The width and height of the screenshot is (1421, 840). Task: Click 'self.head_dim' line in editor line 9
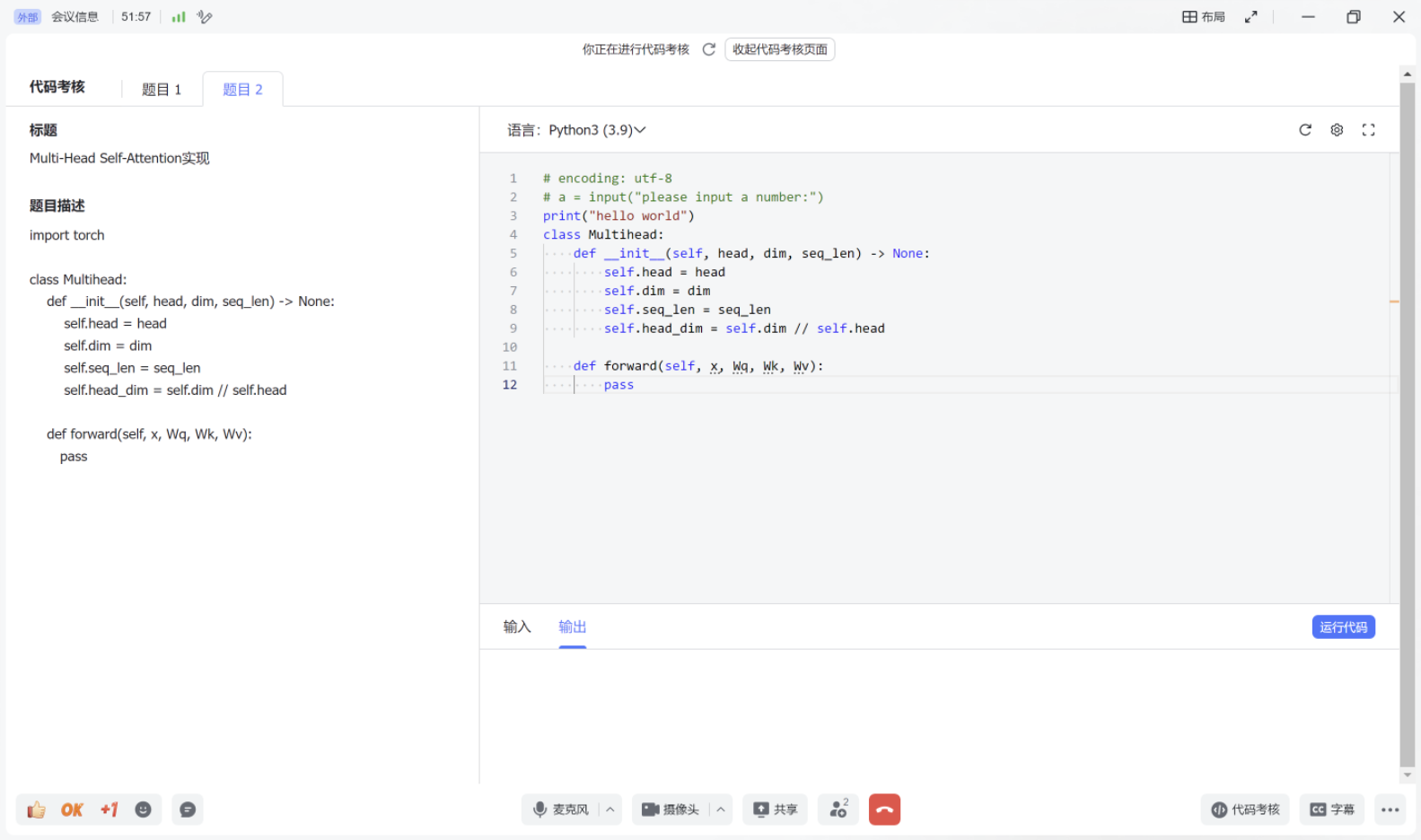pos(744,328)
